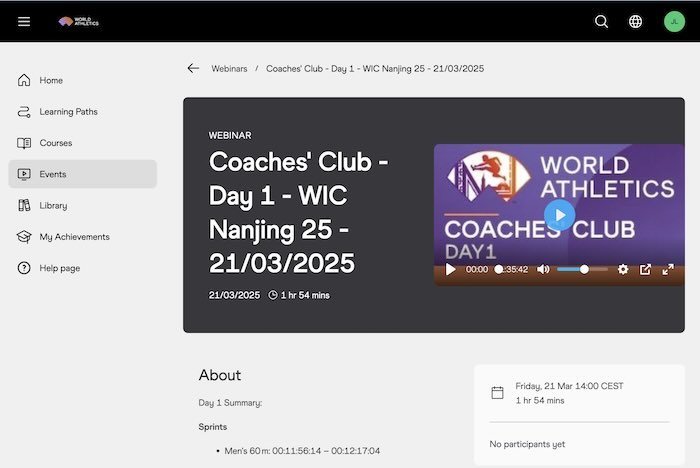Click '1 hr 54 mins' in the schedule card
Image resolution: width=700 pixels, height=468 pixels.
[x=540, y=401]
